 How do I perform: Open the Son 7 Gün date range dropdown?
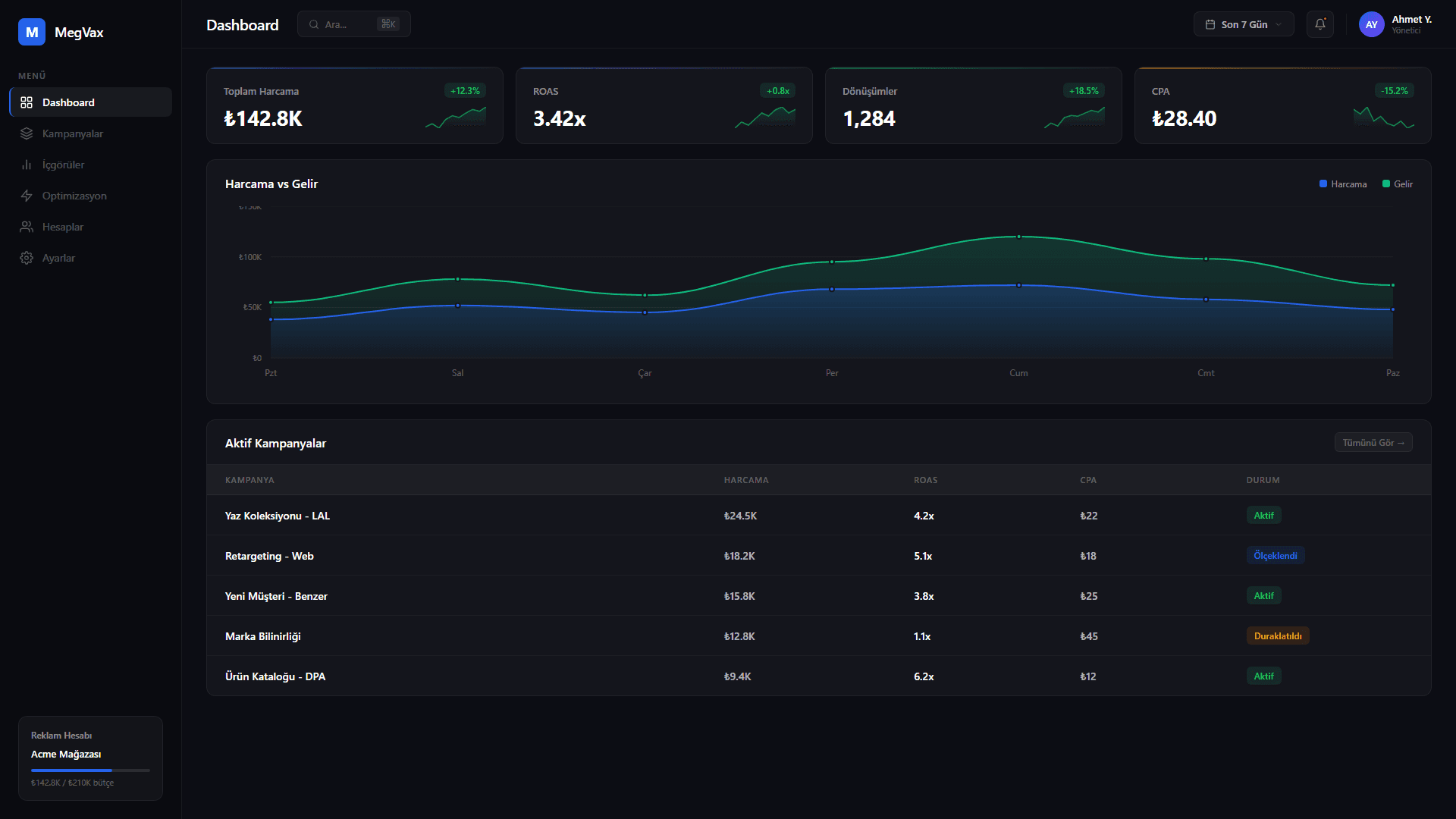click(1244, 24)
